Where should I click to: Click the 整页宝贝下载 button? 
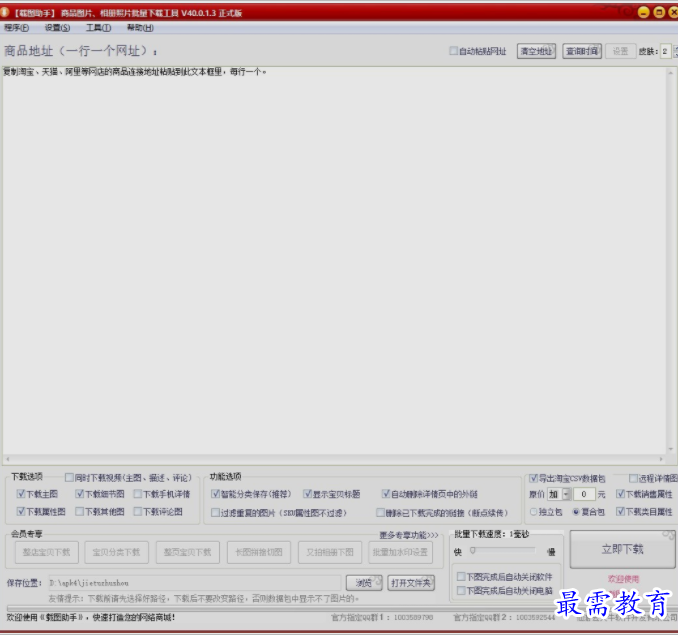(x=188, y=552)
